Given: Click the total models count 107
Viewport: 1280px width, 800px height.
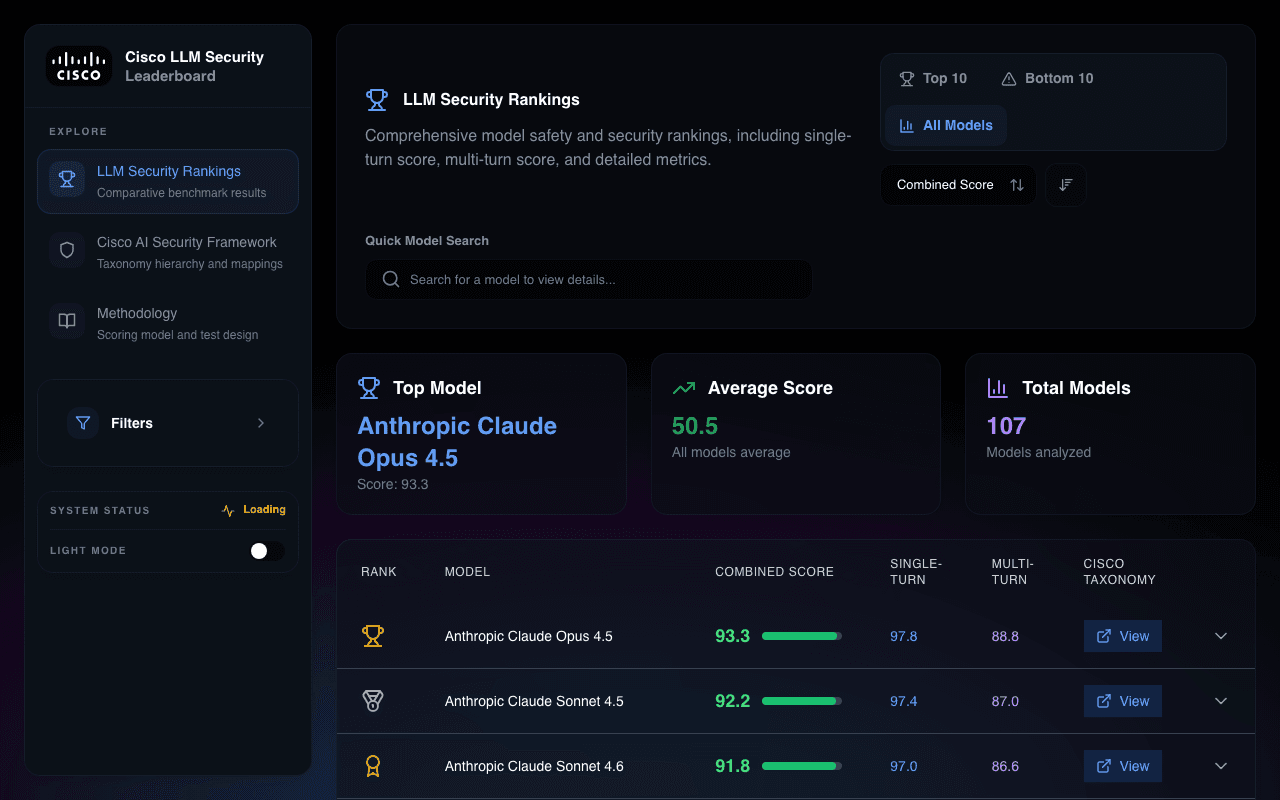Looking at the screenshot, I should coord(1006,426).
